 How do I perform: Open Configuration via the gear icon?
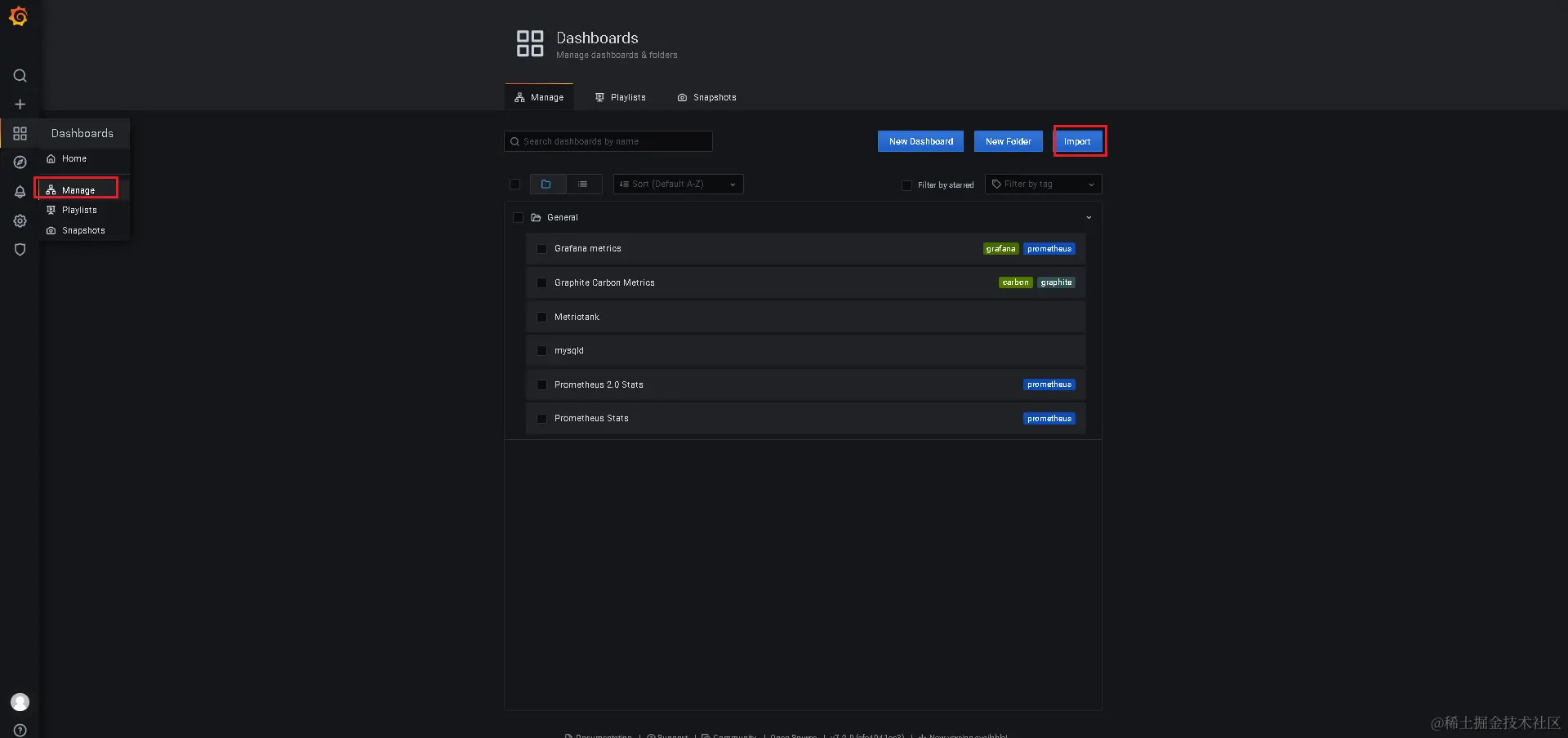[x=20, y=221]
